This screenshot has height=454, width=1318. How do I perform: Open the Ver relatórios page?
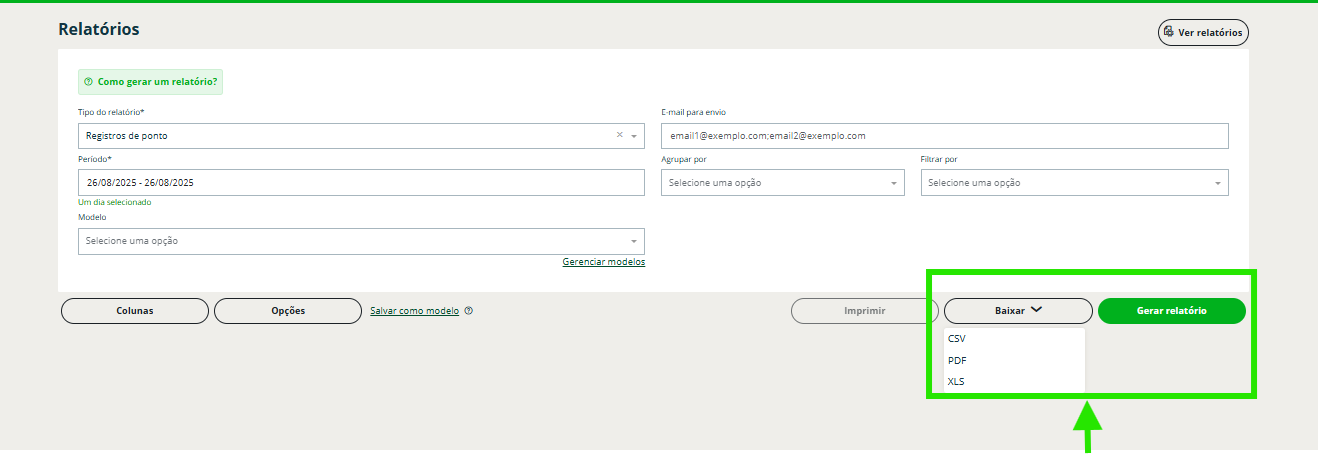pyautogui.click(x=1203, y=32)
